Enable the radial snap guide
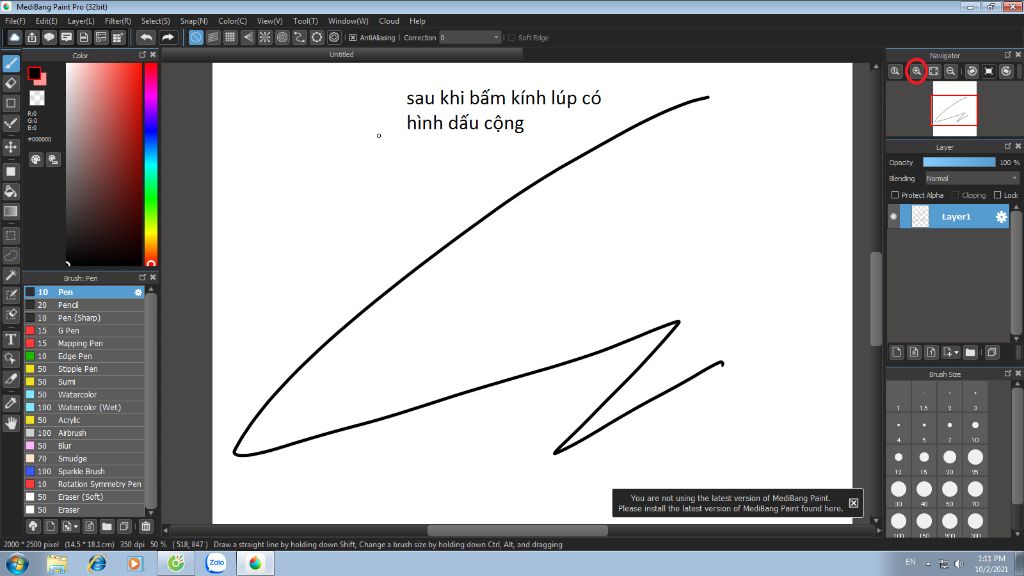Screen dimensions: 1024x576 (265, 37)
